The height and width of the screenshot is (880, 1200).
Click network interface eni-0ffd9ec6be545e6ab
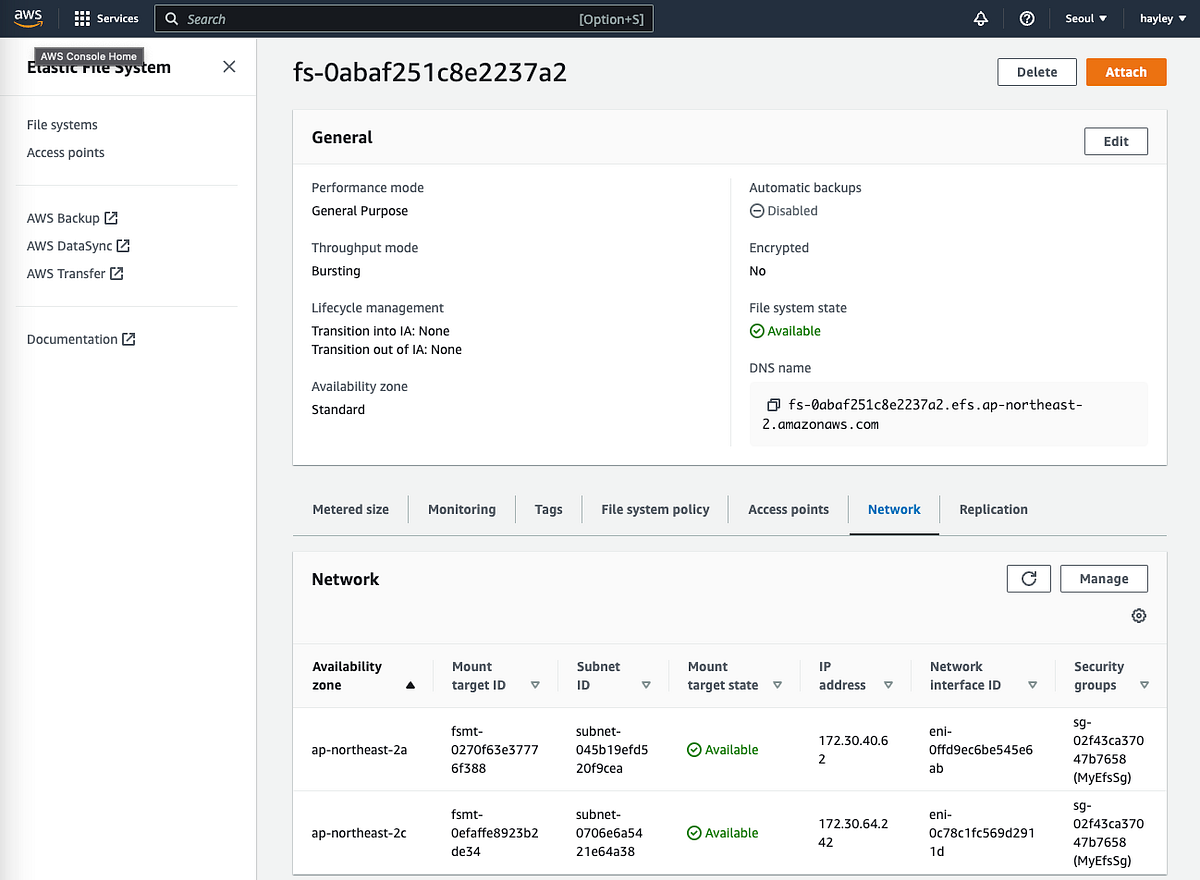(x=981, y=749)
